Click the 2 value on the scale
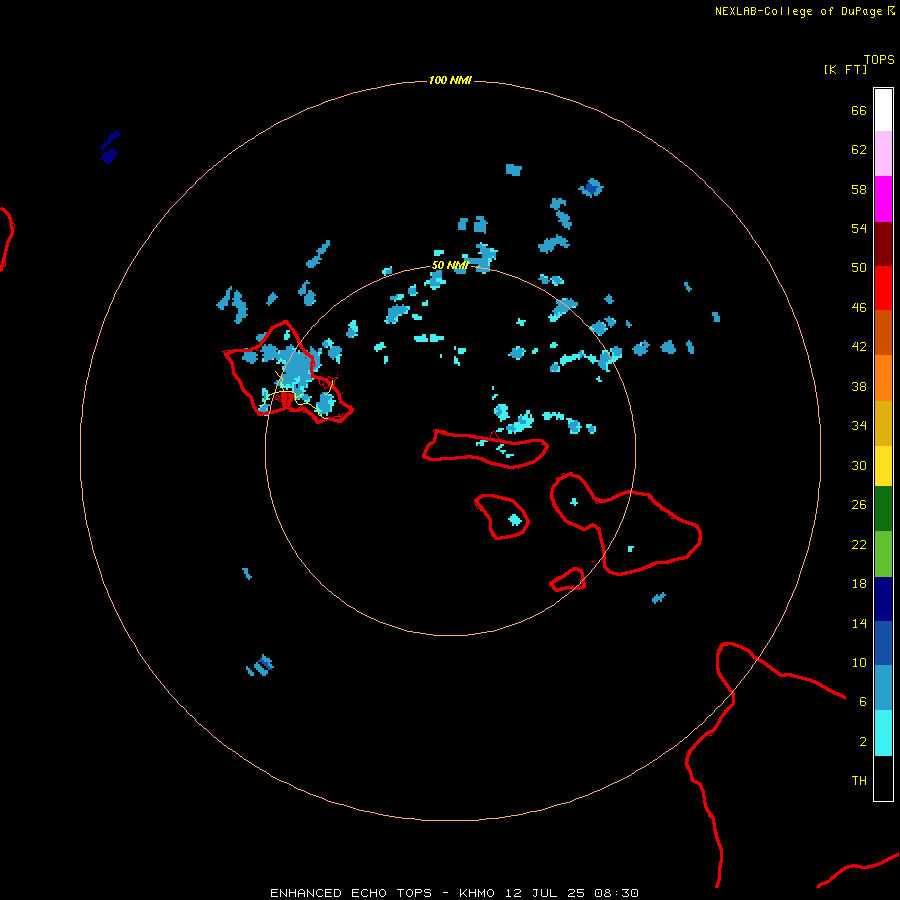900x900 pixels. point(863,742)
